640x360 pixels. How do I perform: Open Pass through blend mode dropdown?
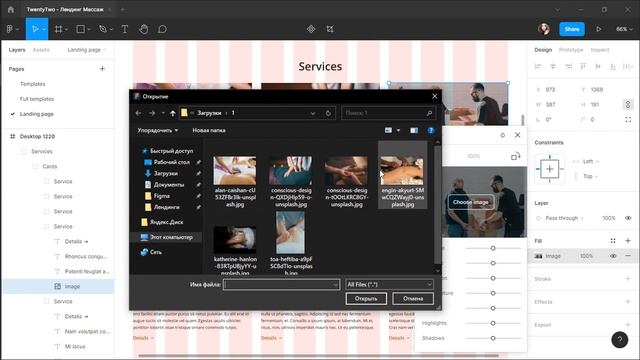pyautogui.click(x=564, y=218)
